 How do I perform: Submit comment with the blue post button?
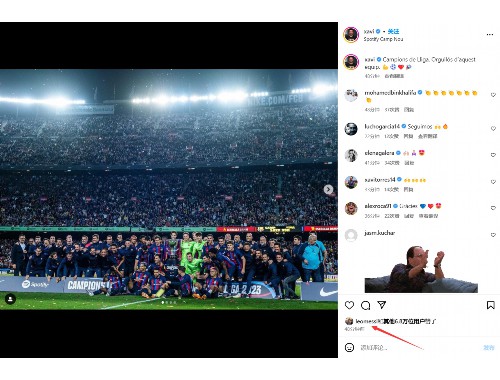489,348
